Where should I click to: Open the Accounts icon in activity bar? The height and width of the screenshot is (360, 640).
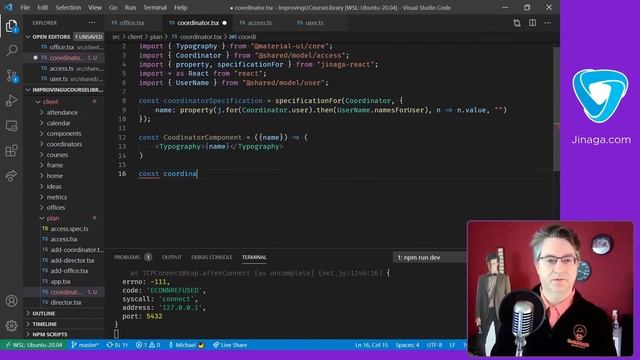click(x=11, y=301)
